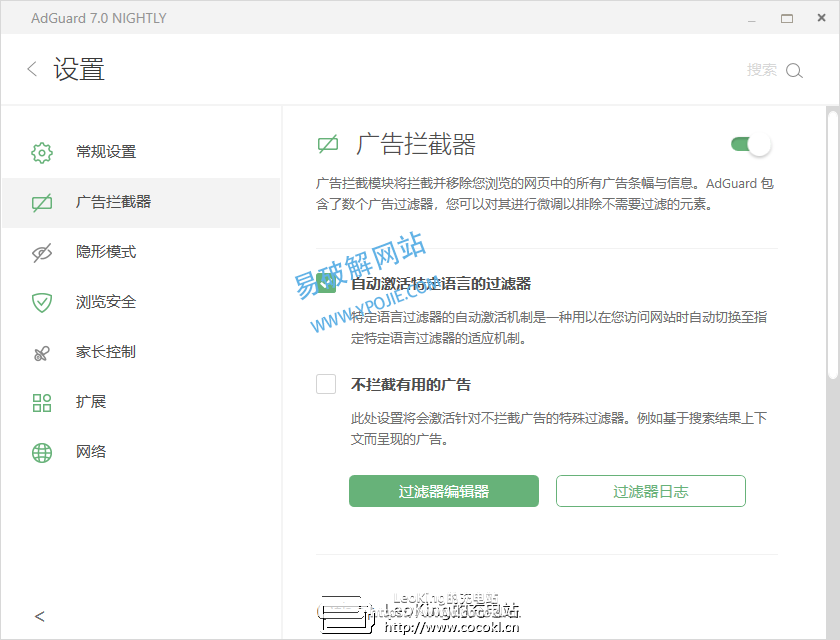
Task: Click the 不拦截有用的广告 label text
Action: pyautogui.click(x=410, y=385)
